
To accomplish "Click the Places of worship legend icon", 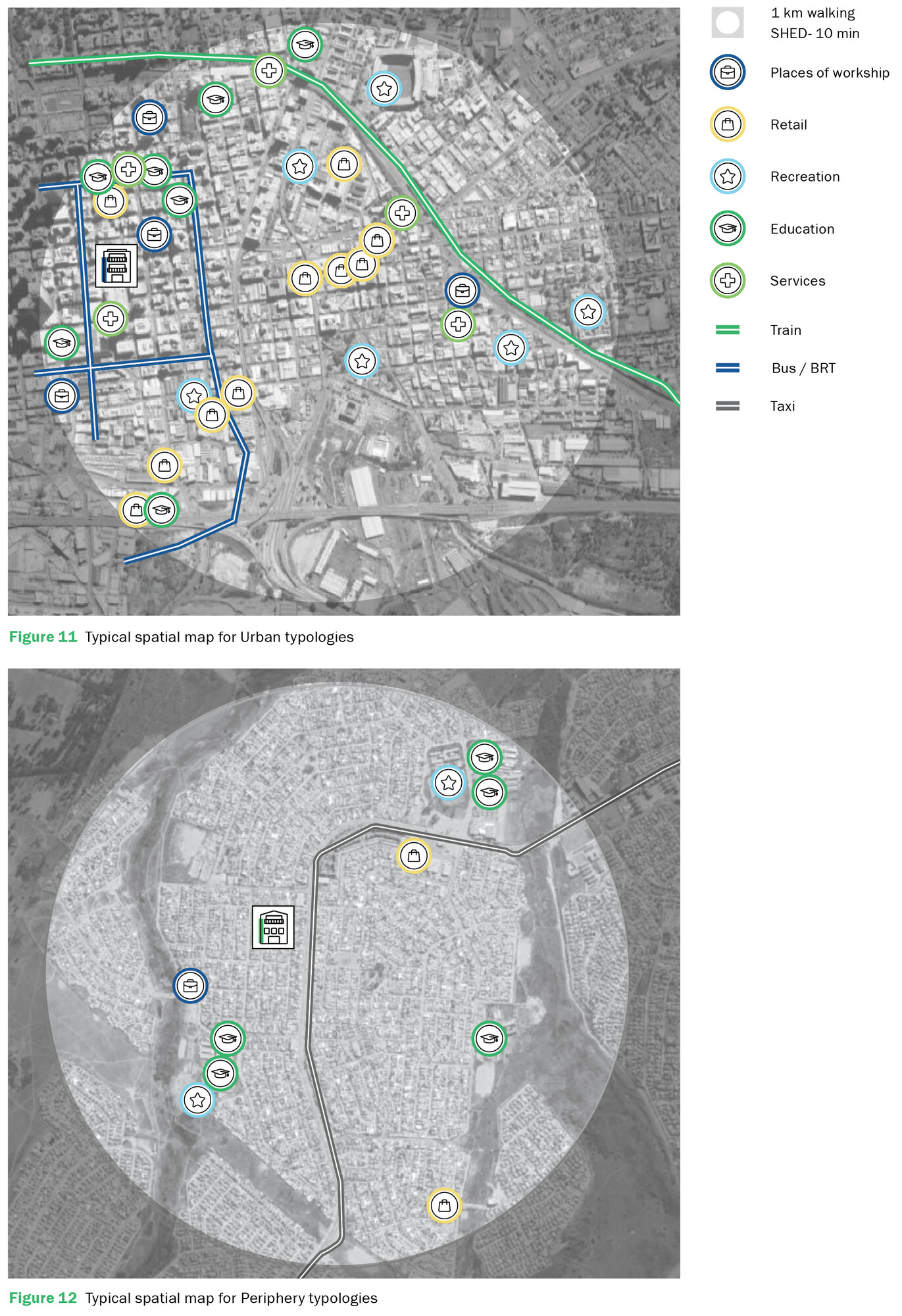I will 727,72.
